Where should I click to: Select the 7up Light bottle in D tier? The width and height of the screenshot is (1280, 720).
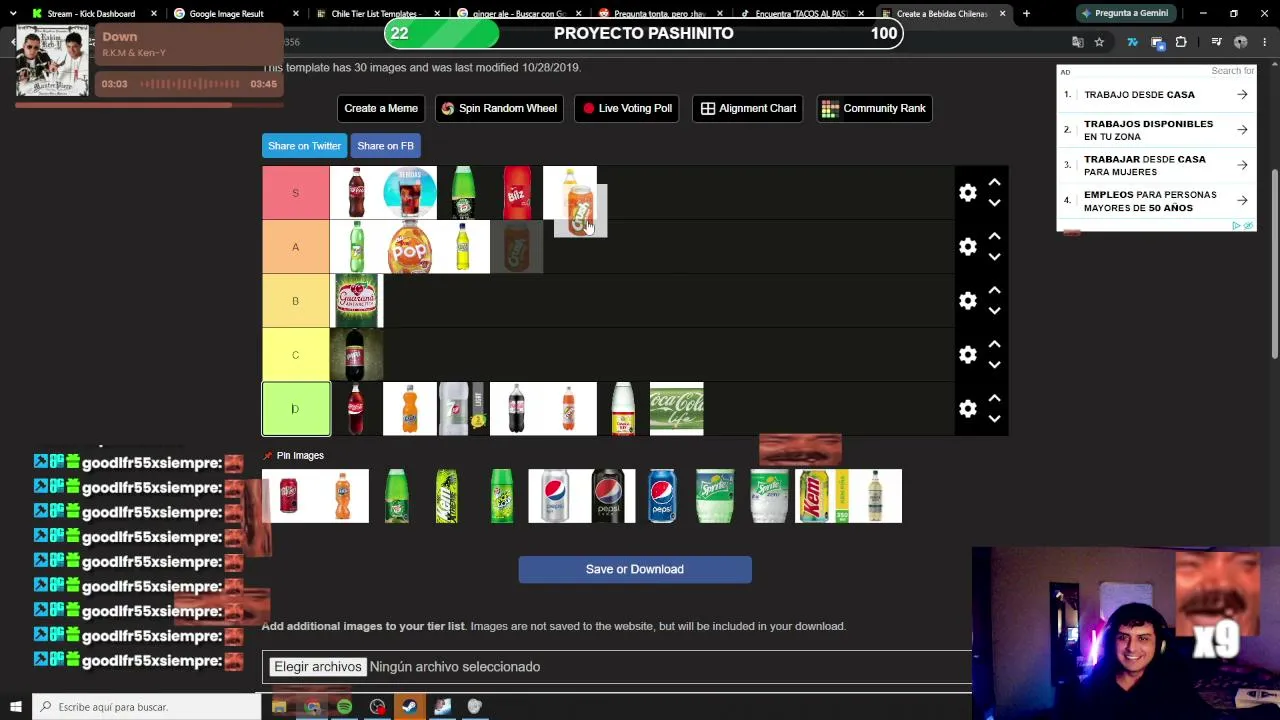463,409
